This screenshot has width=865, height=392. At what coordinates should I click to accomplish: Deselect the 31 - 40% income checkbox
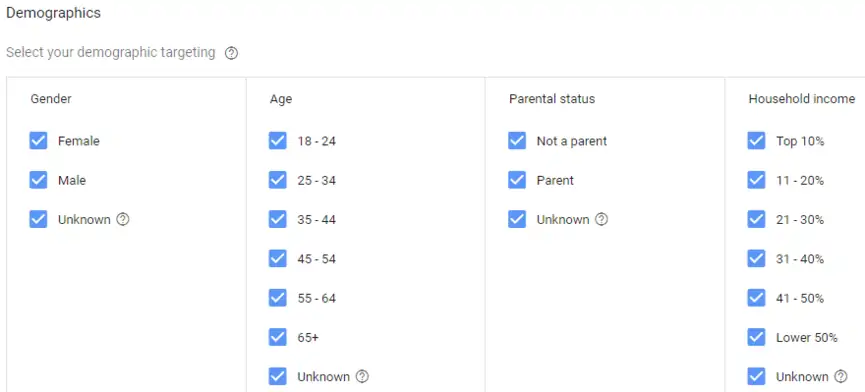coord(756,259)
